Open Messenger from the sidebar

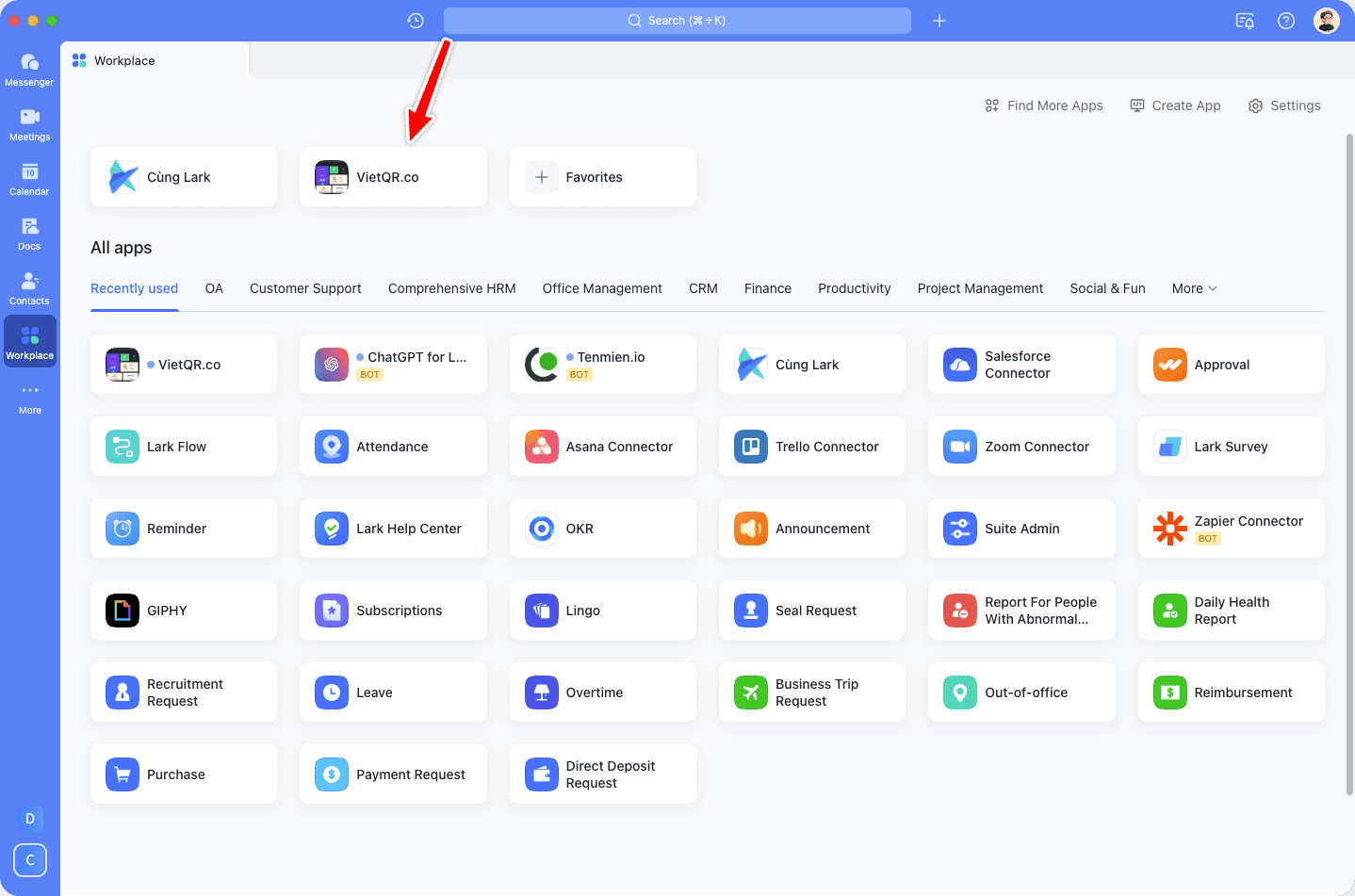pyautogui.click(x=29, y=70)
